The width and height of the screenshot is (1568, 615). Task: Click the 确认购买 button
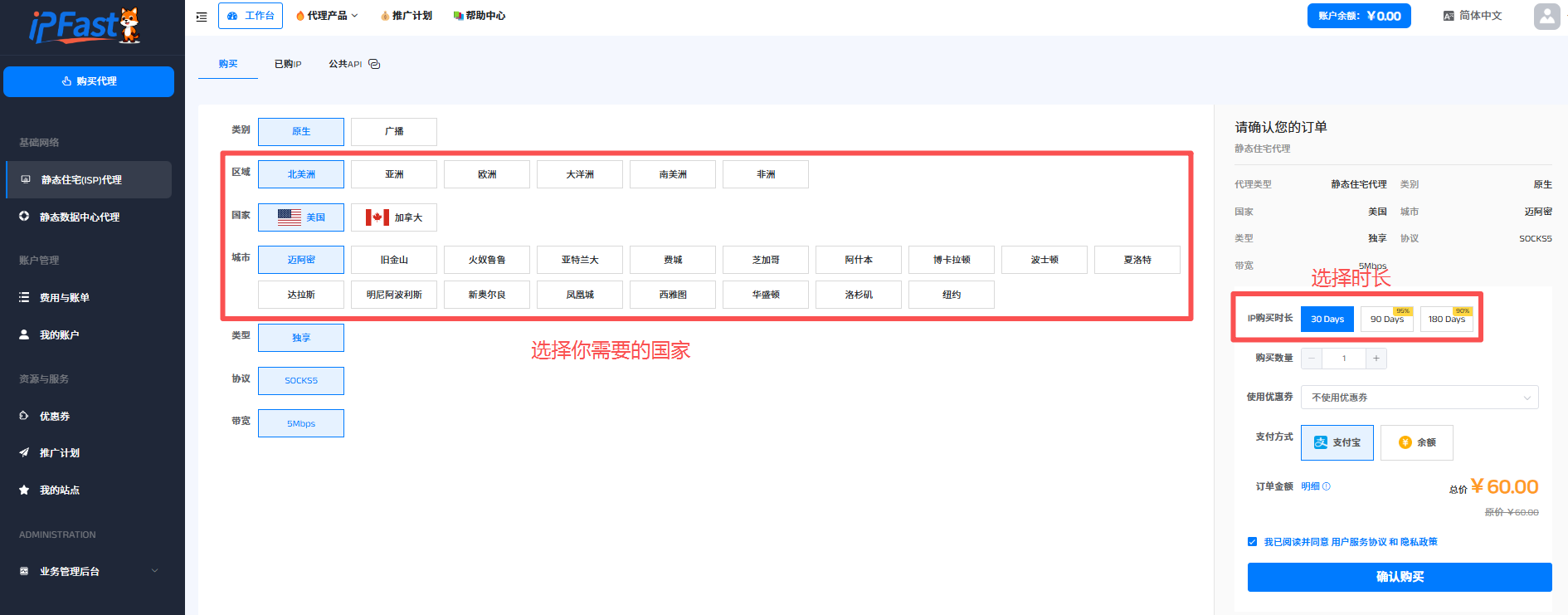tap(1399, 577)
